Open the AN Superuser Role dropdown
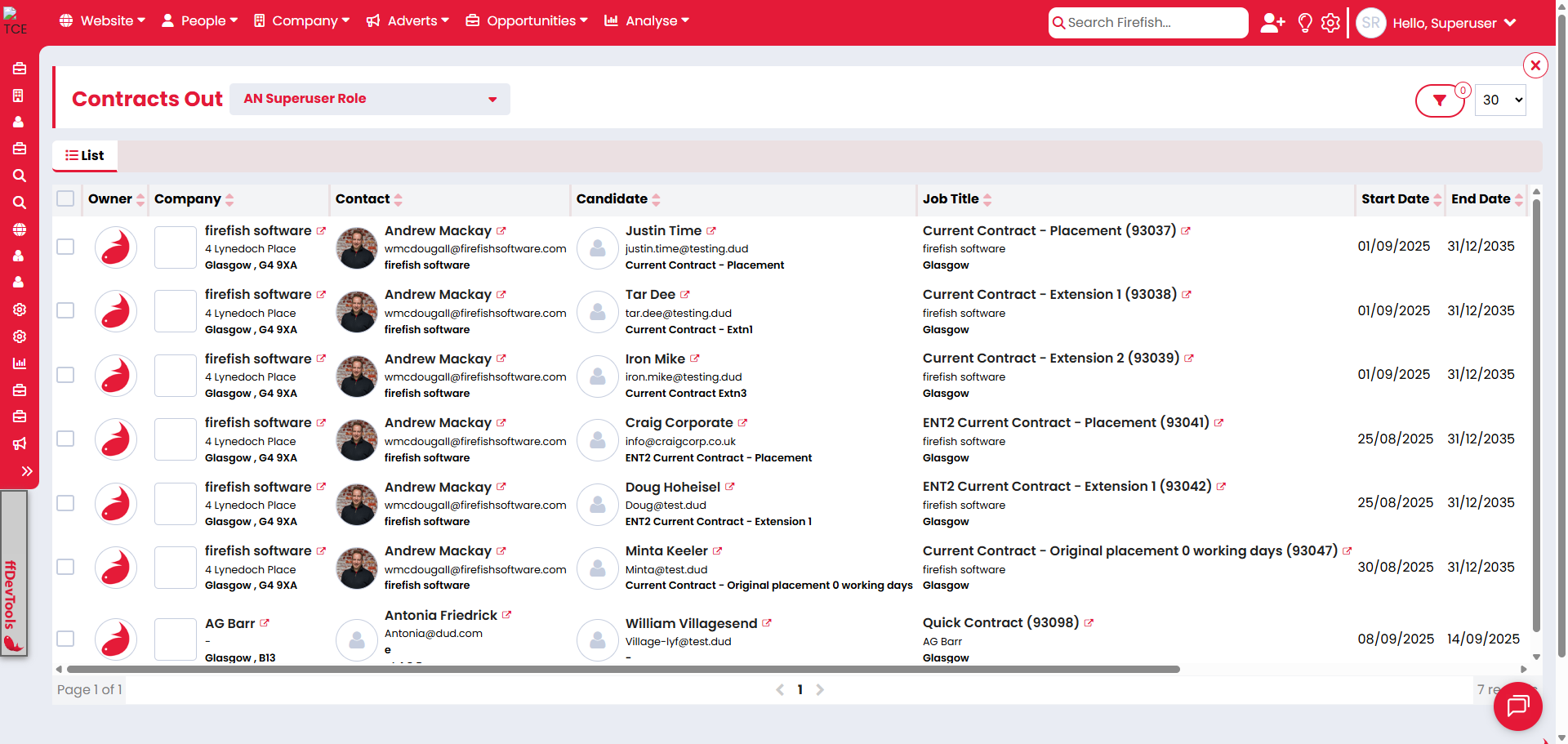1568x744 pixels. click(x=370, y=99)
